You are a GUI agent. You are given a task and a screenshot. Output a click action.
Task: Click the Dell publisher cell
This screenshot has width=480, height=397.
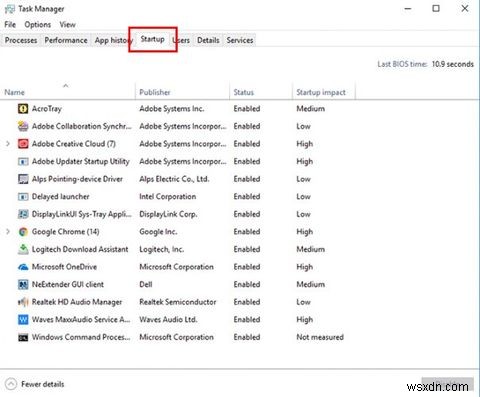pyautogui.click(x=146, y=284)
